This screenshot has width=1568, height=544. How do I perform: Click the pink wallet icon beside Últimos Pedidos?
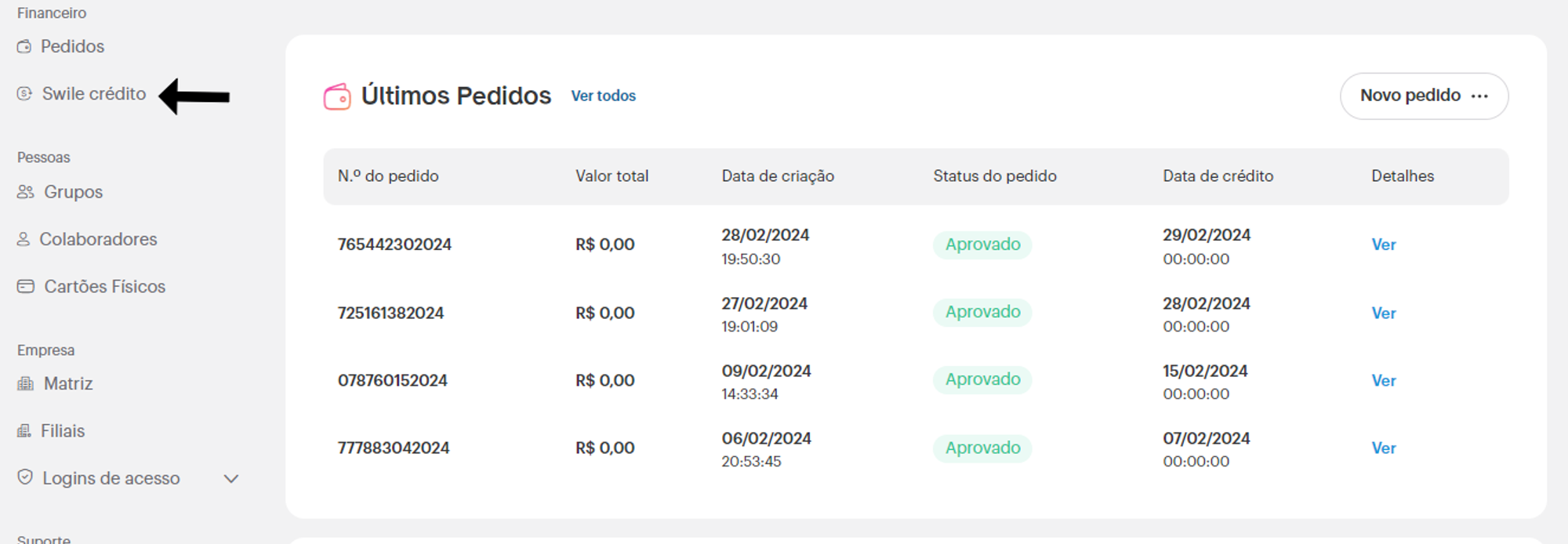pyautogui.click(x=337, y=96)
